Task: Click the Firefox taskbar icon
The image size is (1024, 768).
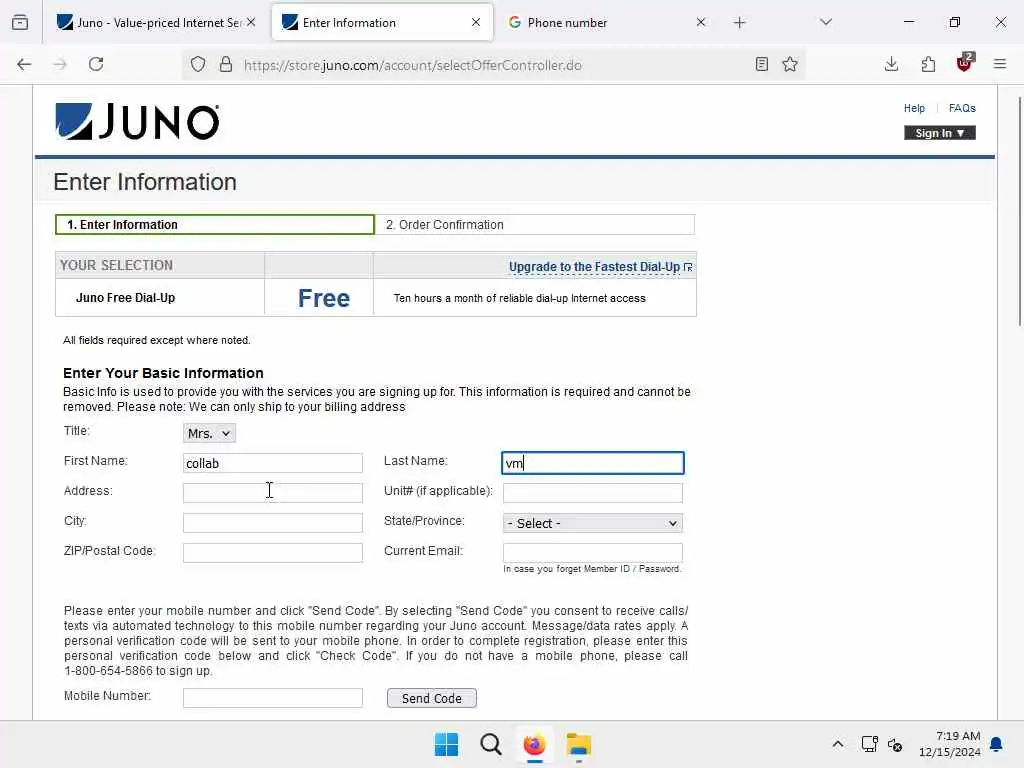Action: [x=534, y=744]
